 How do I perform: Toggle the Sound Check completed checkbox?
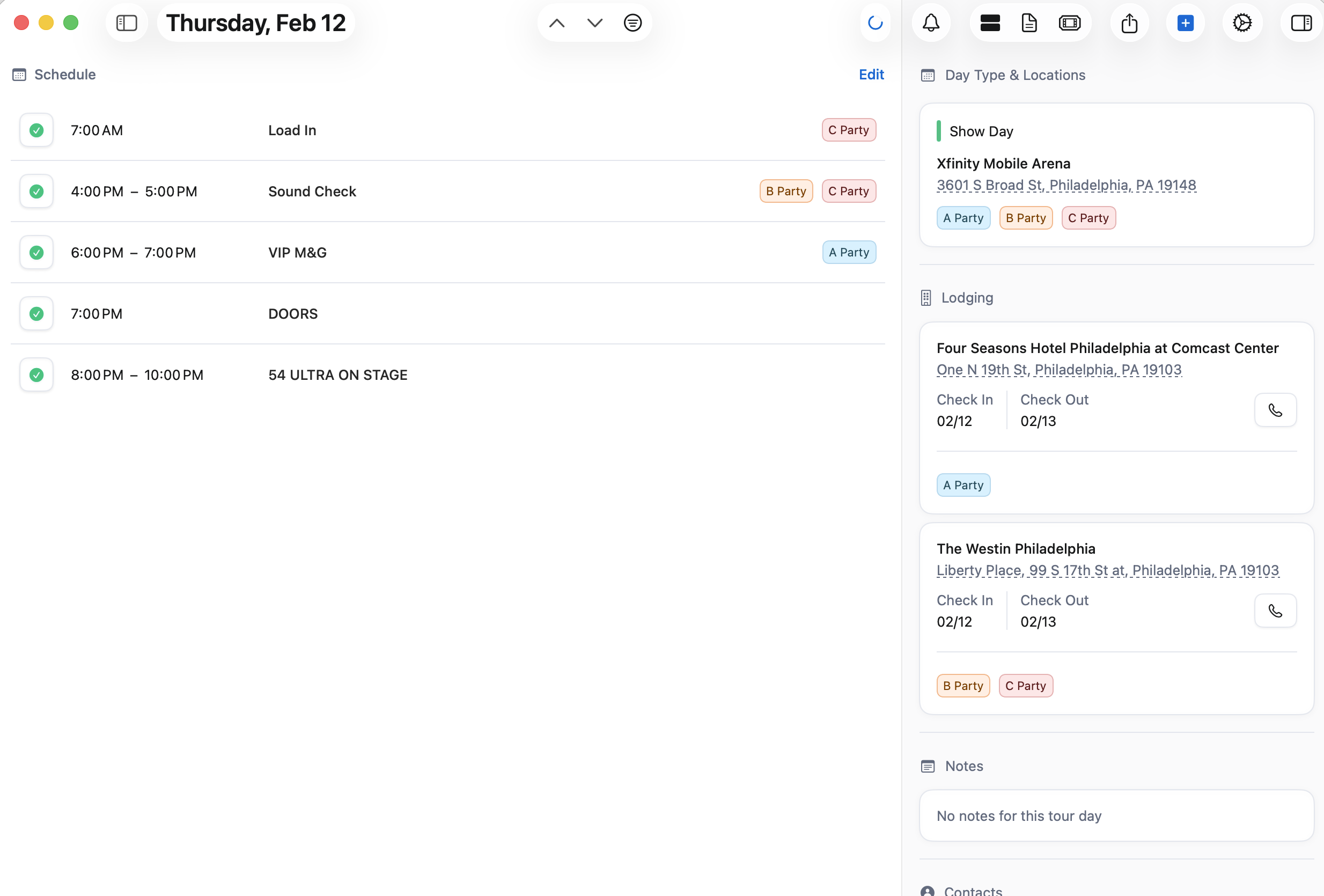coord(36,192)
